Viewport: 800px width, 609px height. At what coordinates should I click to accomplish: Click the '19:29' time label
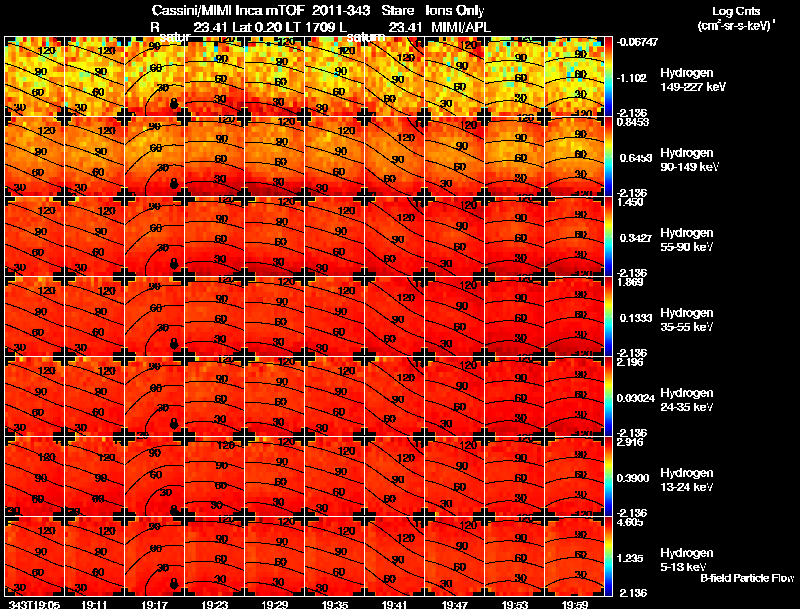click(x=275, y=604)
